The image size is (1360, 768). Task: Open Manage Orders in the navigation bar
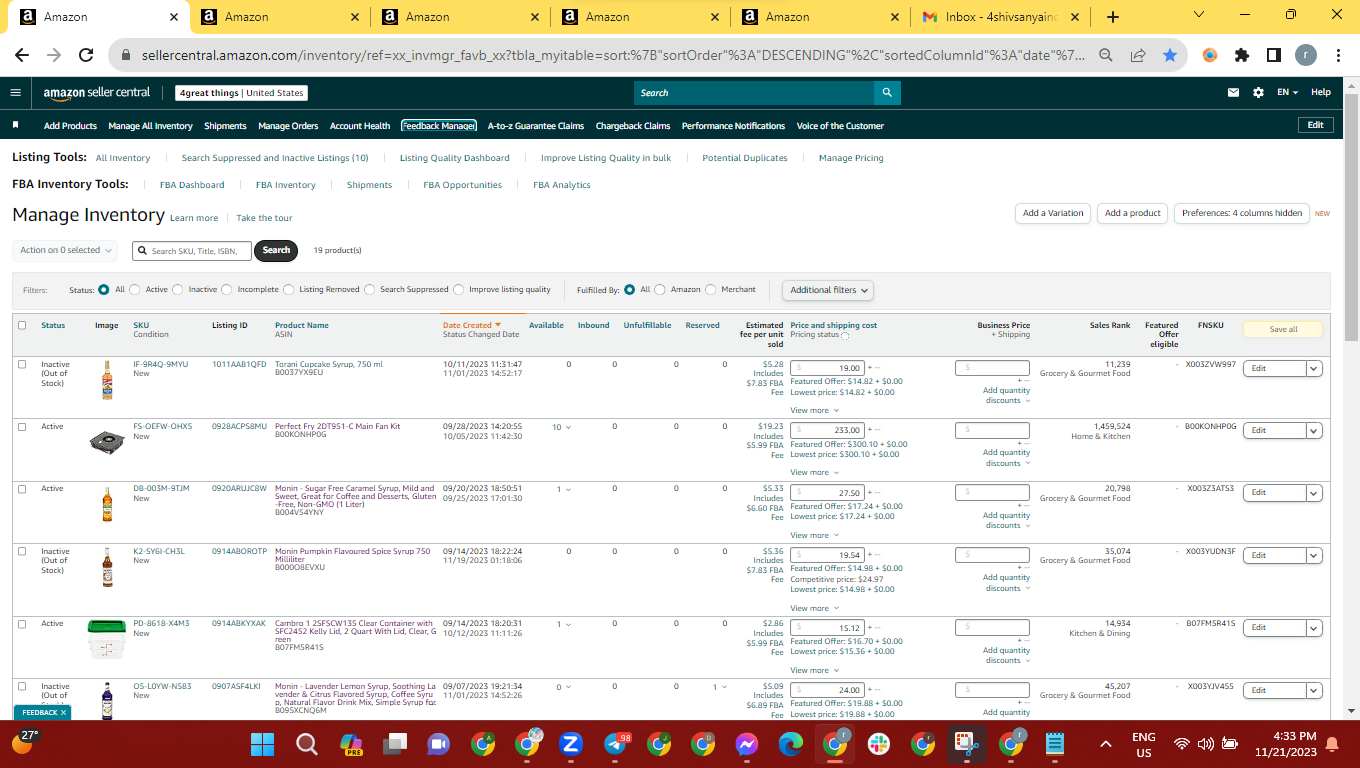point(288,126)
